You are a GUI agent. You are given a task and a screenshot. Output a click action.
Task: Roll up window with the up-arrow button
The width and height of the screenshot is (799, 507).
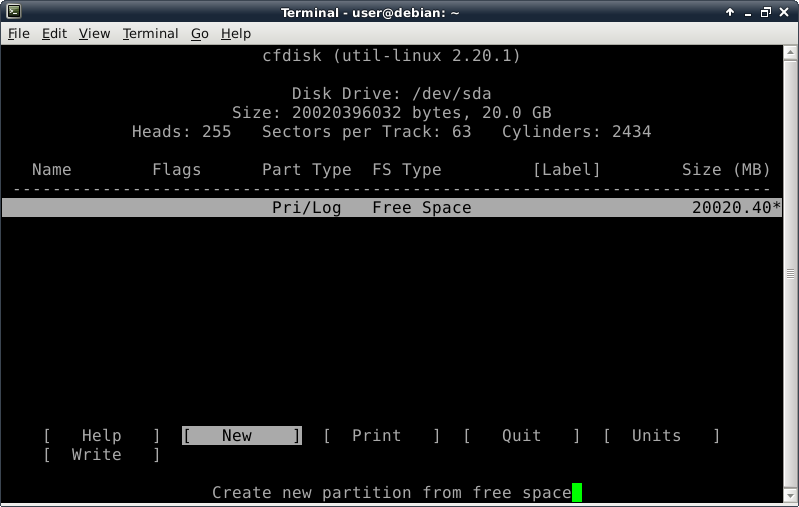point(728,12)
